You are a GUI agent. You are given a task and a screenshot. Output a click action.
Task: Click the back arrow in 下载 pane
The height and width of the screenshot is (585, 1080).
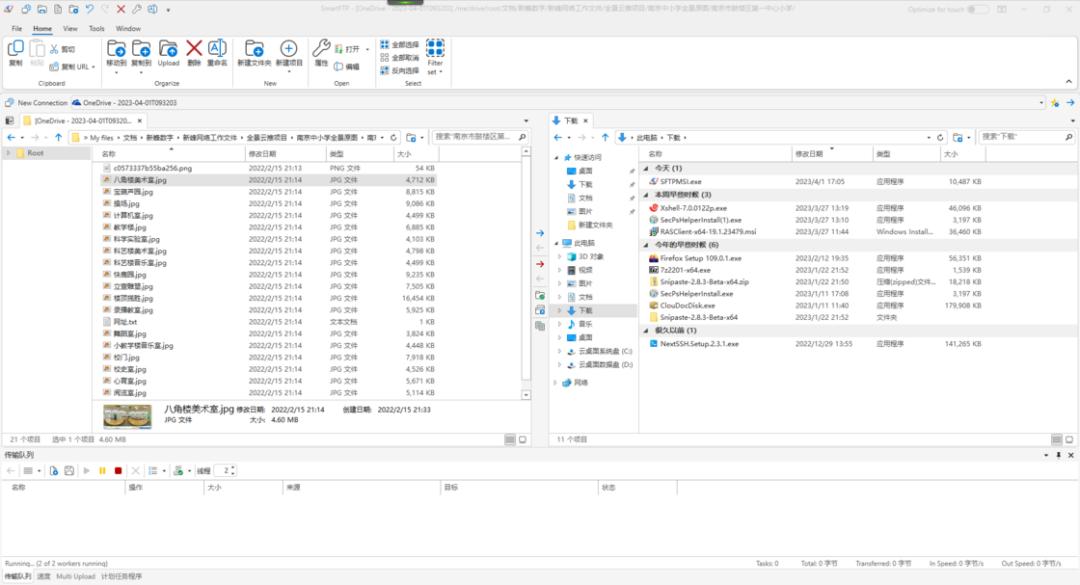point(558,138)
